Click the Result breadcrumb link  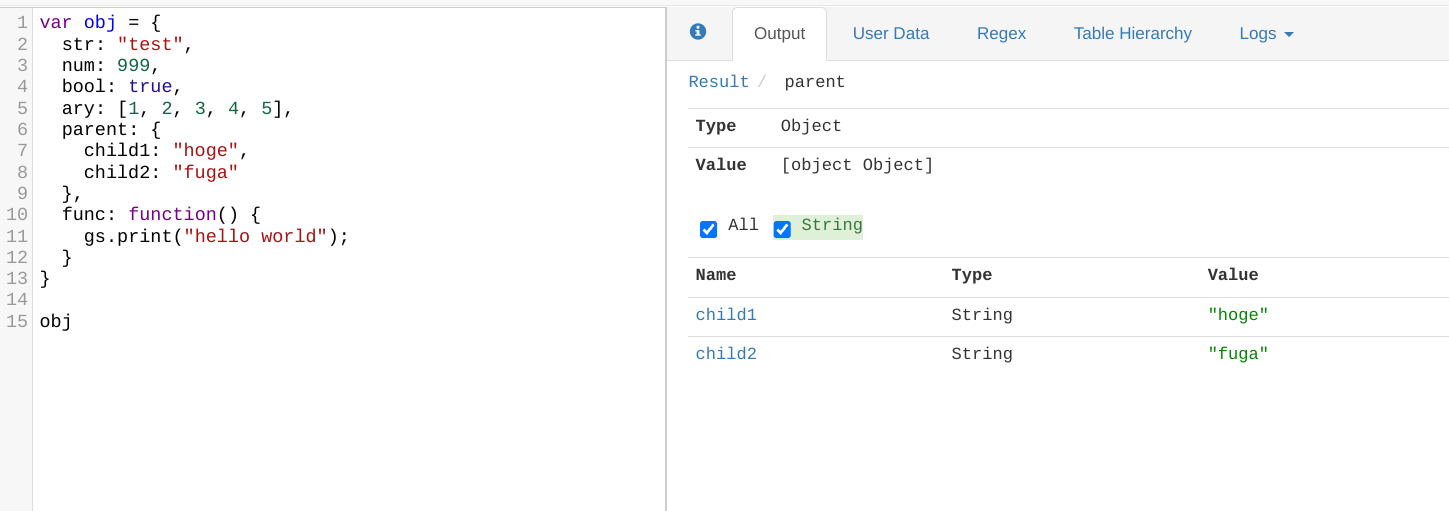718,83
